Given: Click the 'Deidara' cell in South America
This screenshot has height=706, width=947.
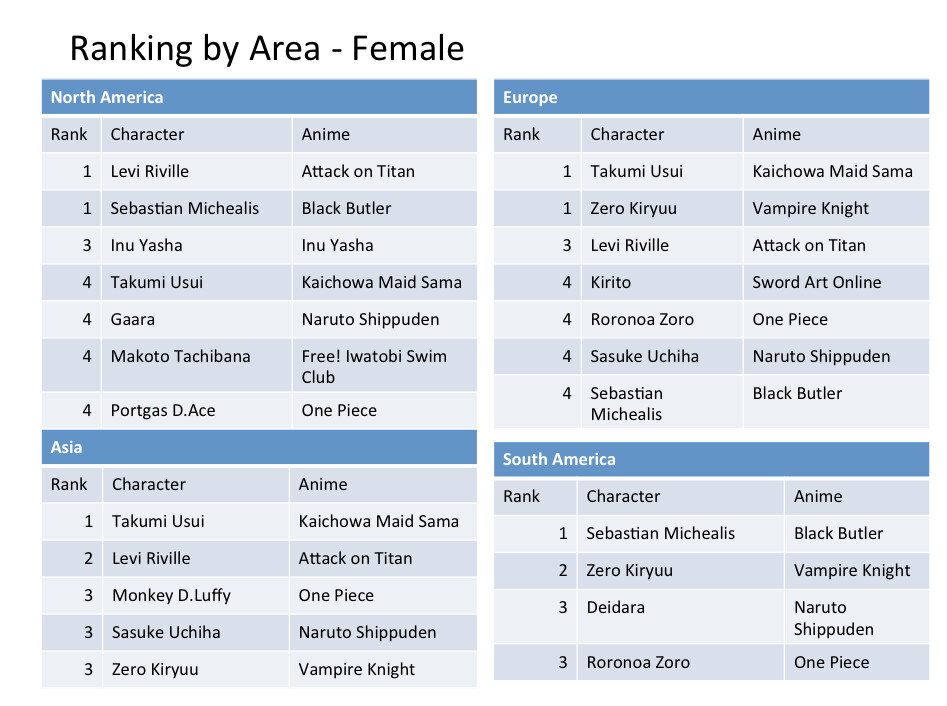Looking at the screenshot, I should tap(616, 607).
